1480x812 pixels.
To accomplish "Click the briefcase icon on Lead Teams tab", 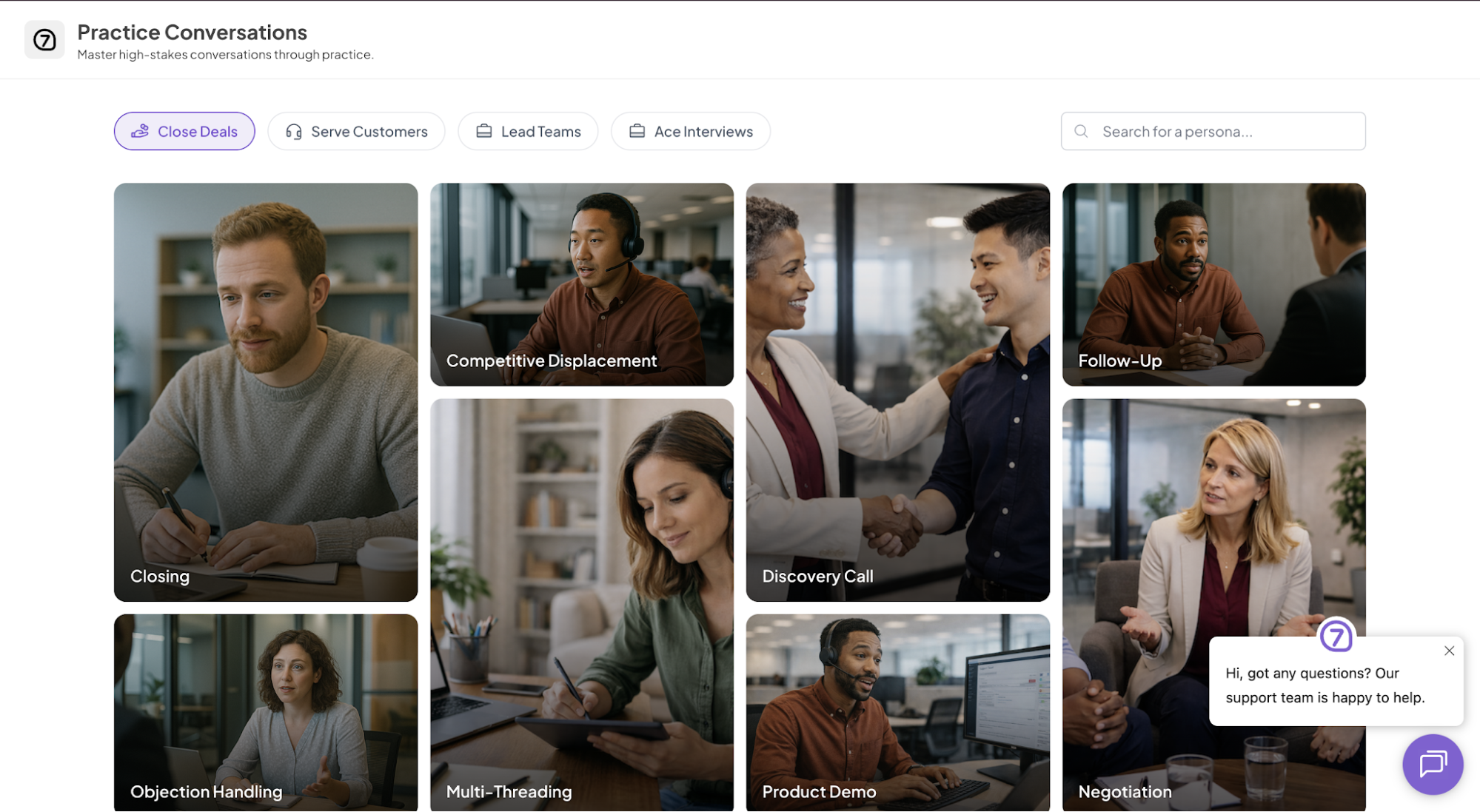I will (x=484, y=131).
